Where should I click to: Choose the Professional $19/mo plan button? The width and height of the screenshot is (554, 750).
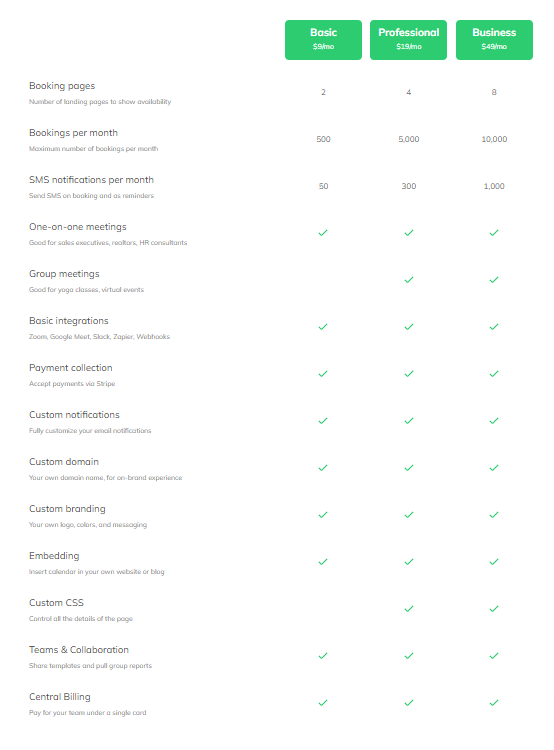(408, 40)
